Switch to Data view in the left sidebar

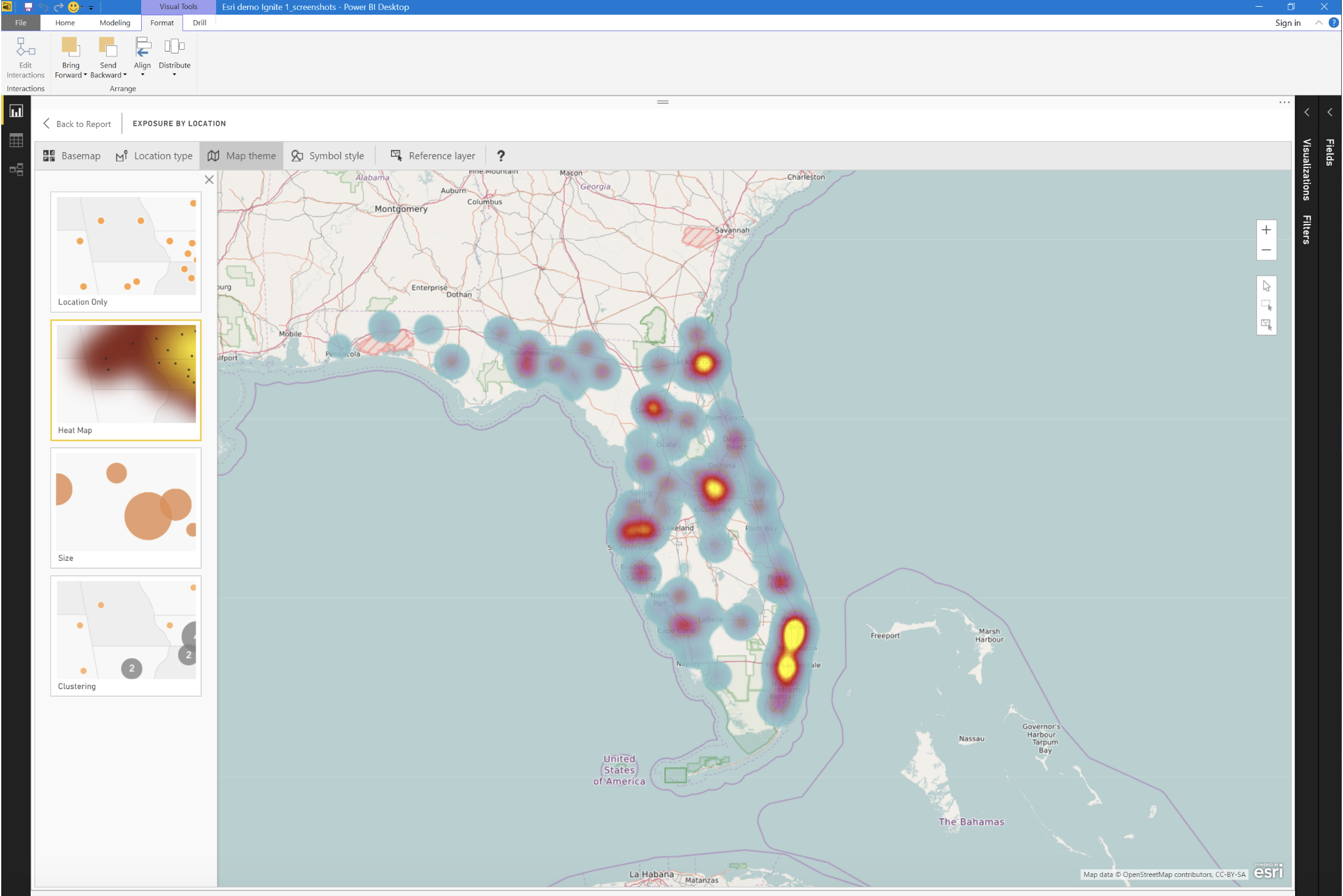(15, 140)
